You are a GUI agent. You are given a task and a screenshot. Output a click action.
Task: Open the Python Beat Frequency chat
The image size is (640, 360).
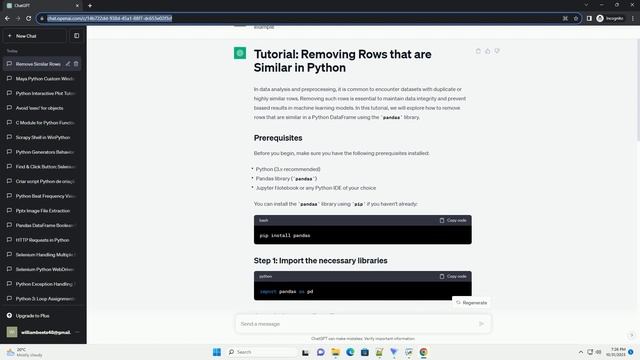(42, 196)
